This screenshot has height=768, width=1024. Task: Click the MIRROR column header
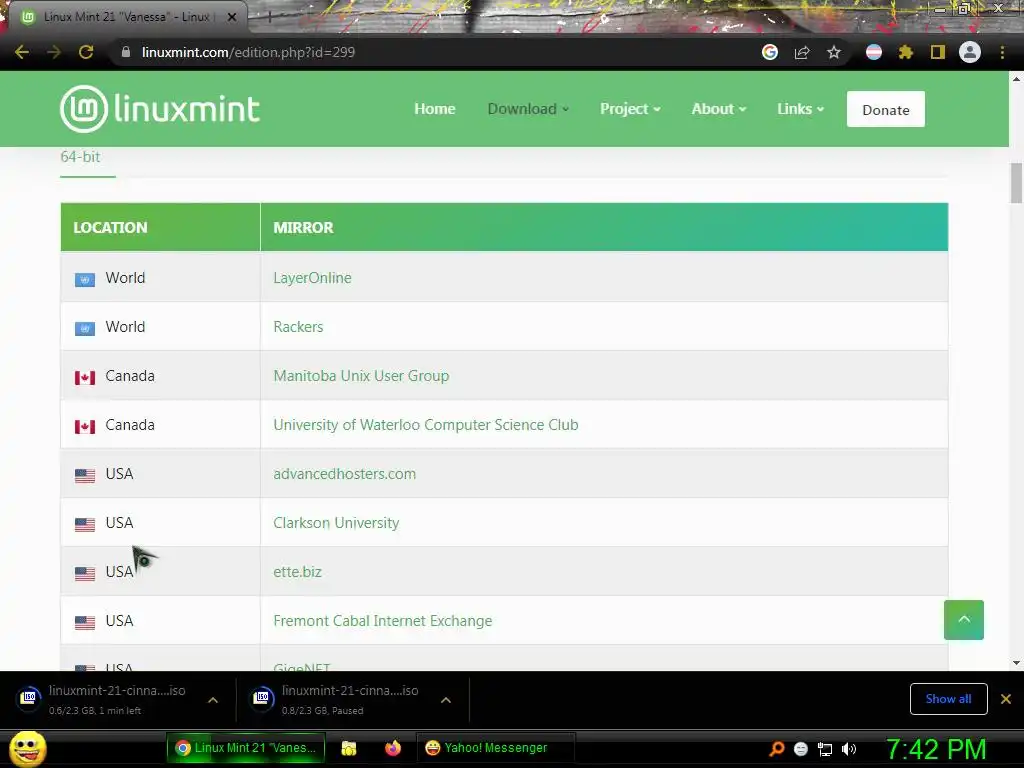pos(604,227)
